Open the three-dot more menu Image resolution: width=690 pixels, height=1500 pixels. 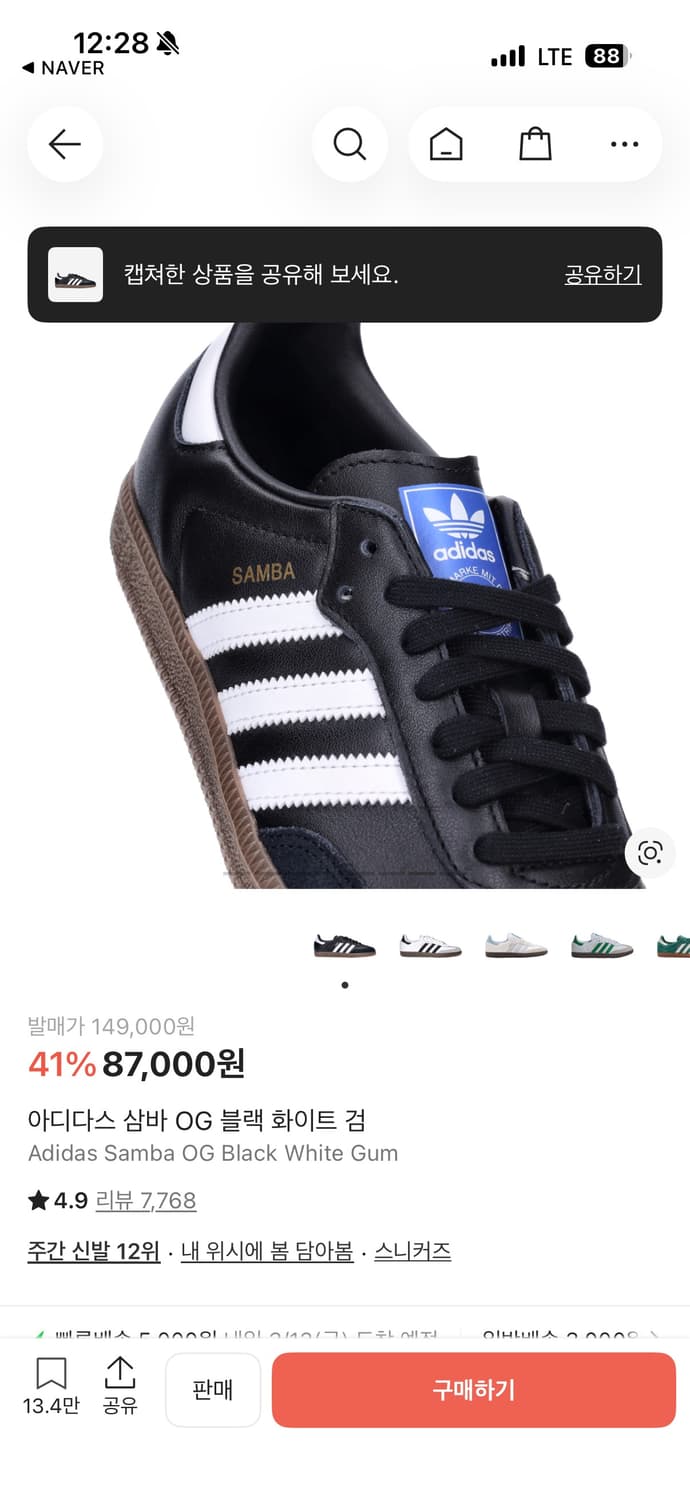click(624, 145)
